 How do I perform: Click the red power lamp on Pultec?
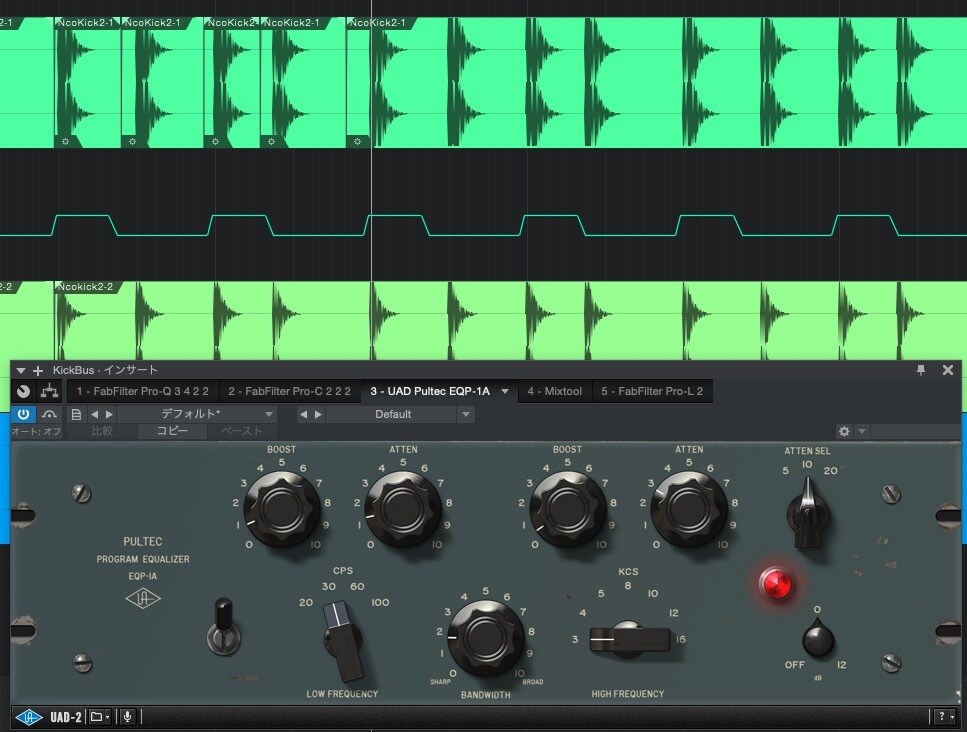pos(776,583)
